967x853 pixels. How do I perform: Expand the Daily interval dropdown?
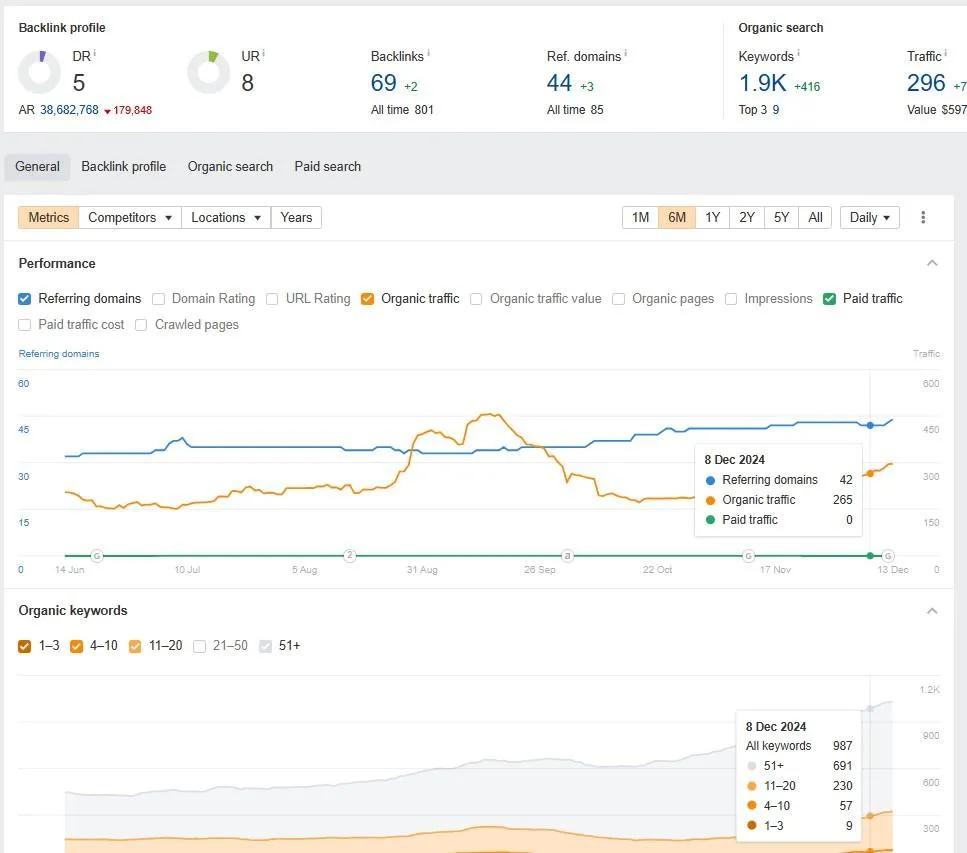click(x=870, y=217)
